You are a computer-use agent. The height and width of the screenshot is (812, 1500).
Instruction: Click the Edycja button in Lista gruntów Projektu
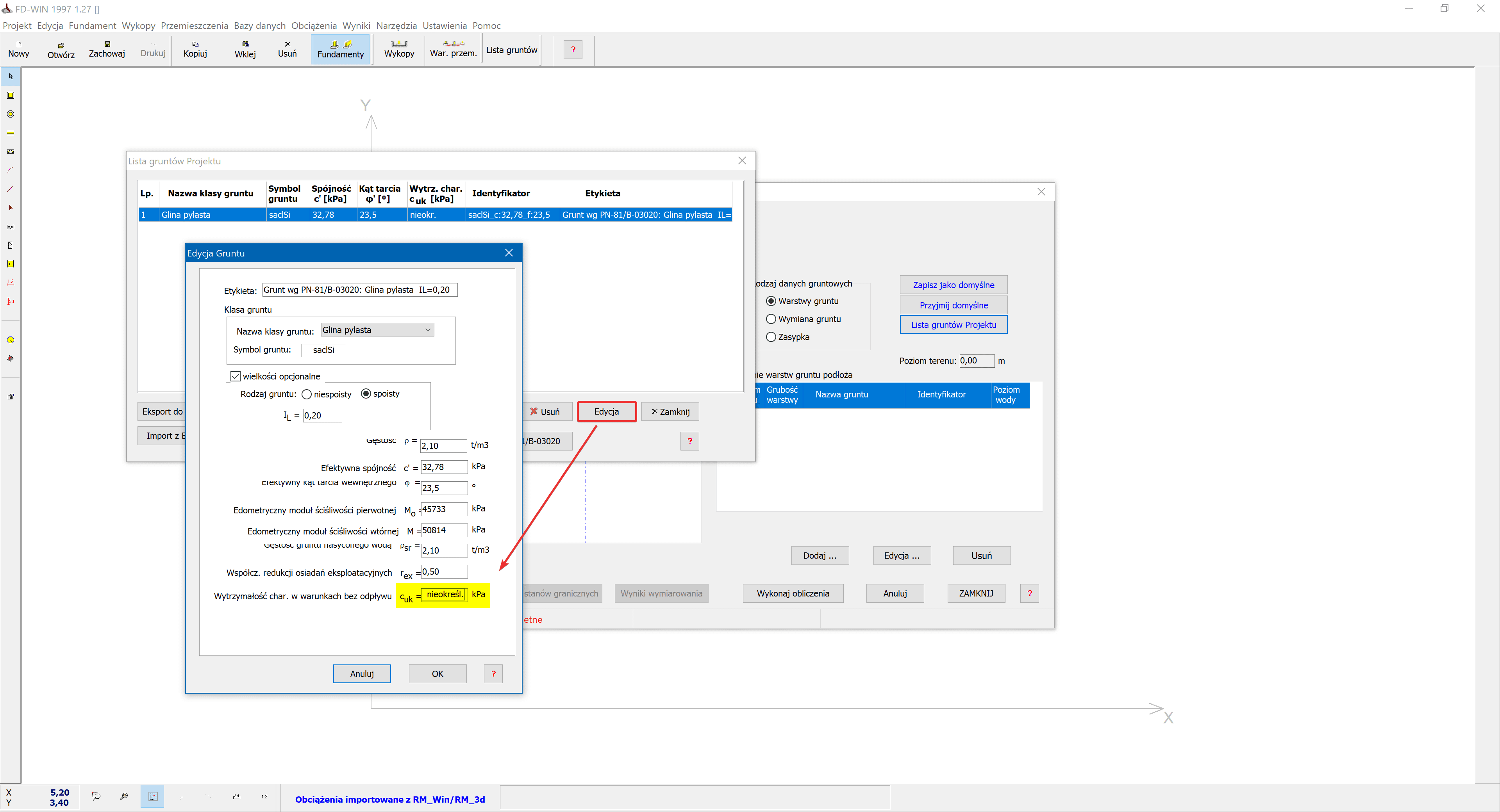606,411
